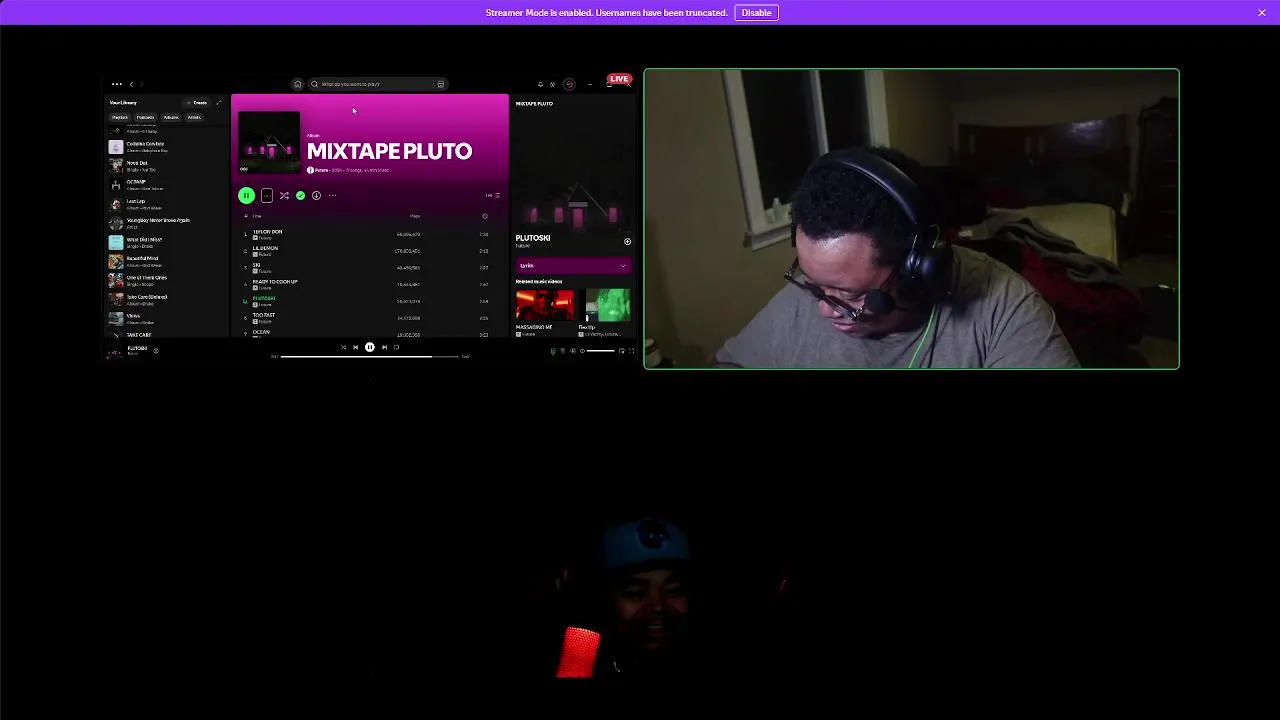
Task: Open Views in the library
Action: coord(167,319)
